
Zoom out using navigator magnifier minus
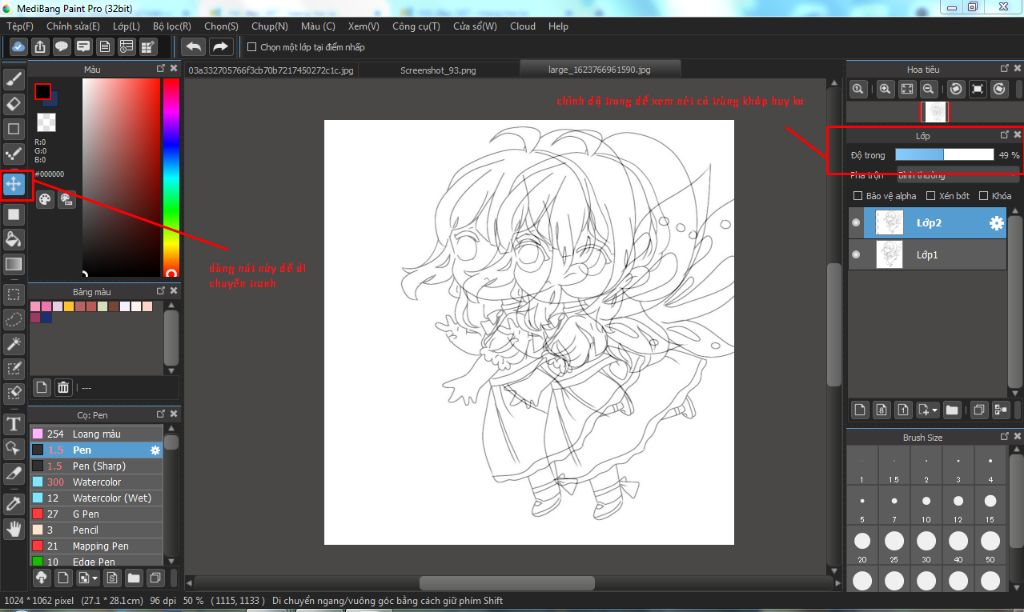point(928,89)
